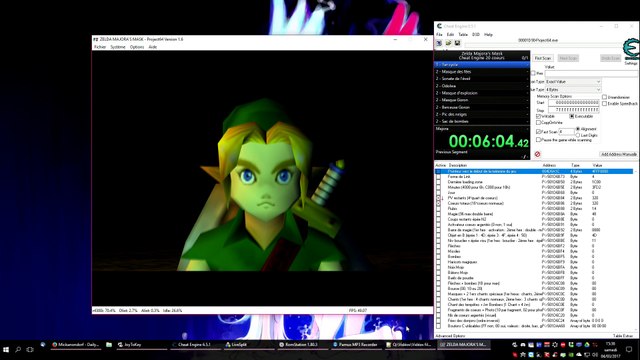Click the Fast Scan alignment value field
The width and height of the screenshot is (640, 360).
(567, 131)
